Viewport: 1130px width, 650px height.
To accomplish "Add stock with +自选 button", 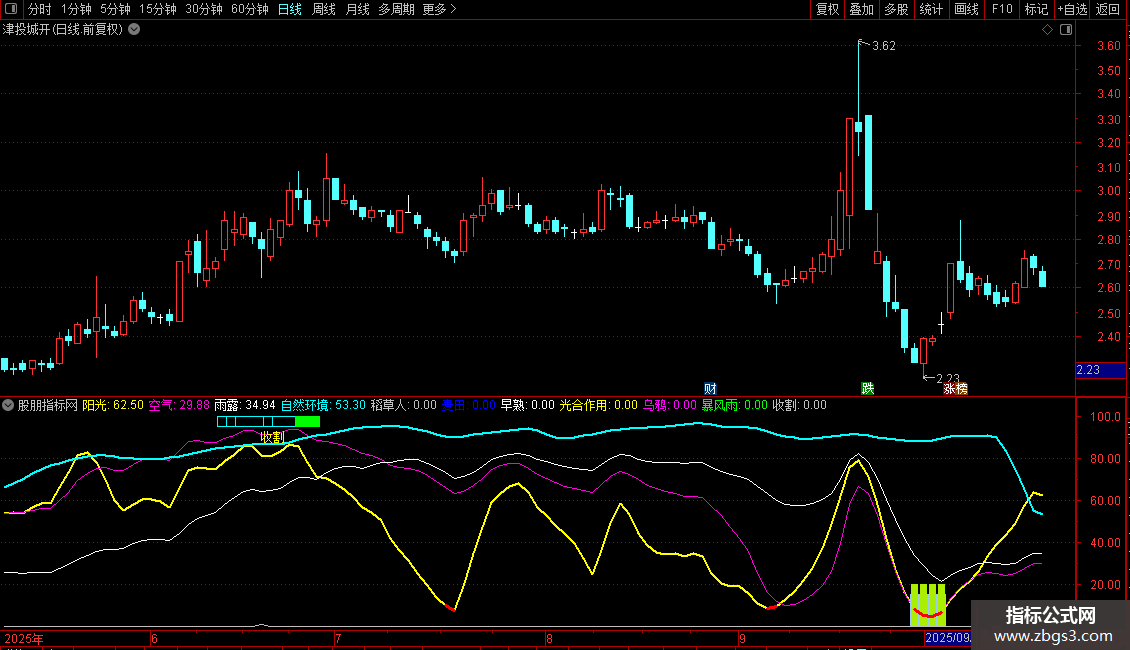I will (1071, 9).
